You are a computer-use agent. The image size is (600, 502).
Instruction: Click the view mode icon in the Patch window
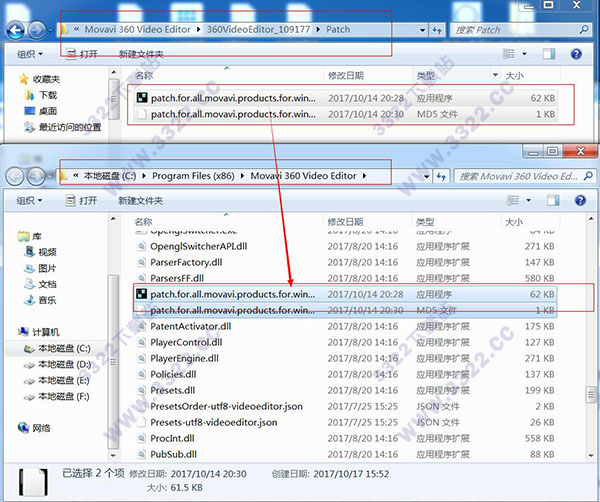(509, 54)
